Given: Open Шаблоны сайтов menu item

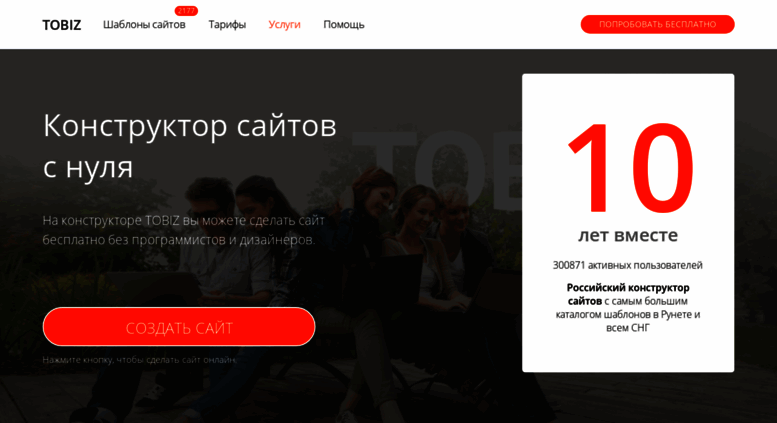Looking at the screenshot, I should (x=144, y=25).
